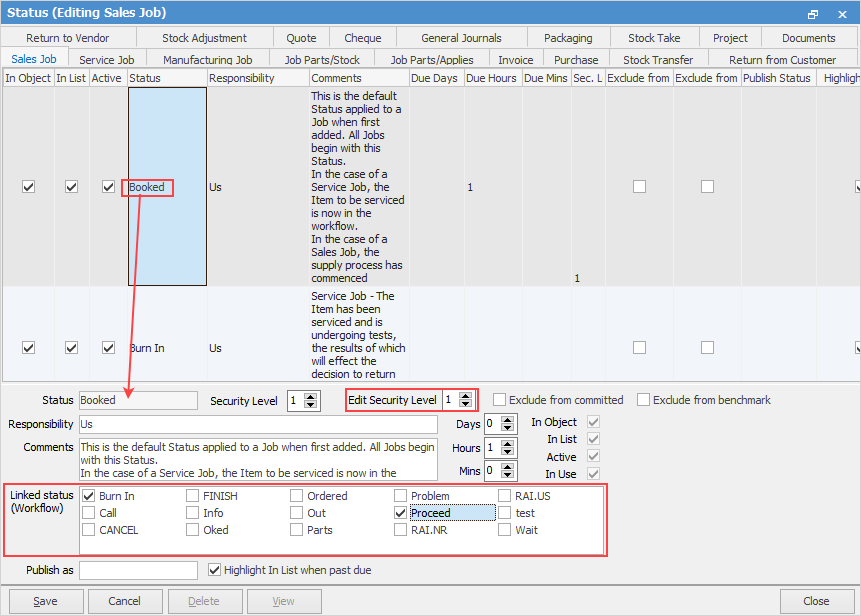861x616 pixels.
Task: Tick the Problem linked status checkbox
Action: [401, 496]
